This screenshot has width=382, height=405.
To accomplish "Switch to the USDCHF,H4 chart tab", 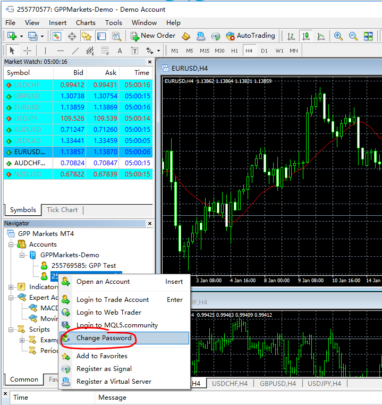I will coord(230,384).
